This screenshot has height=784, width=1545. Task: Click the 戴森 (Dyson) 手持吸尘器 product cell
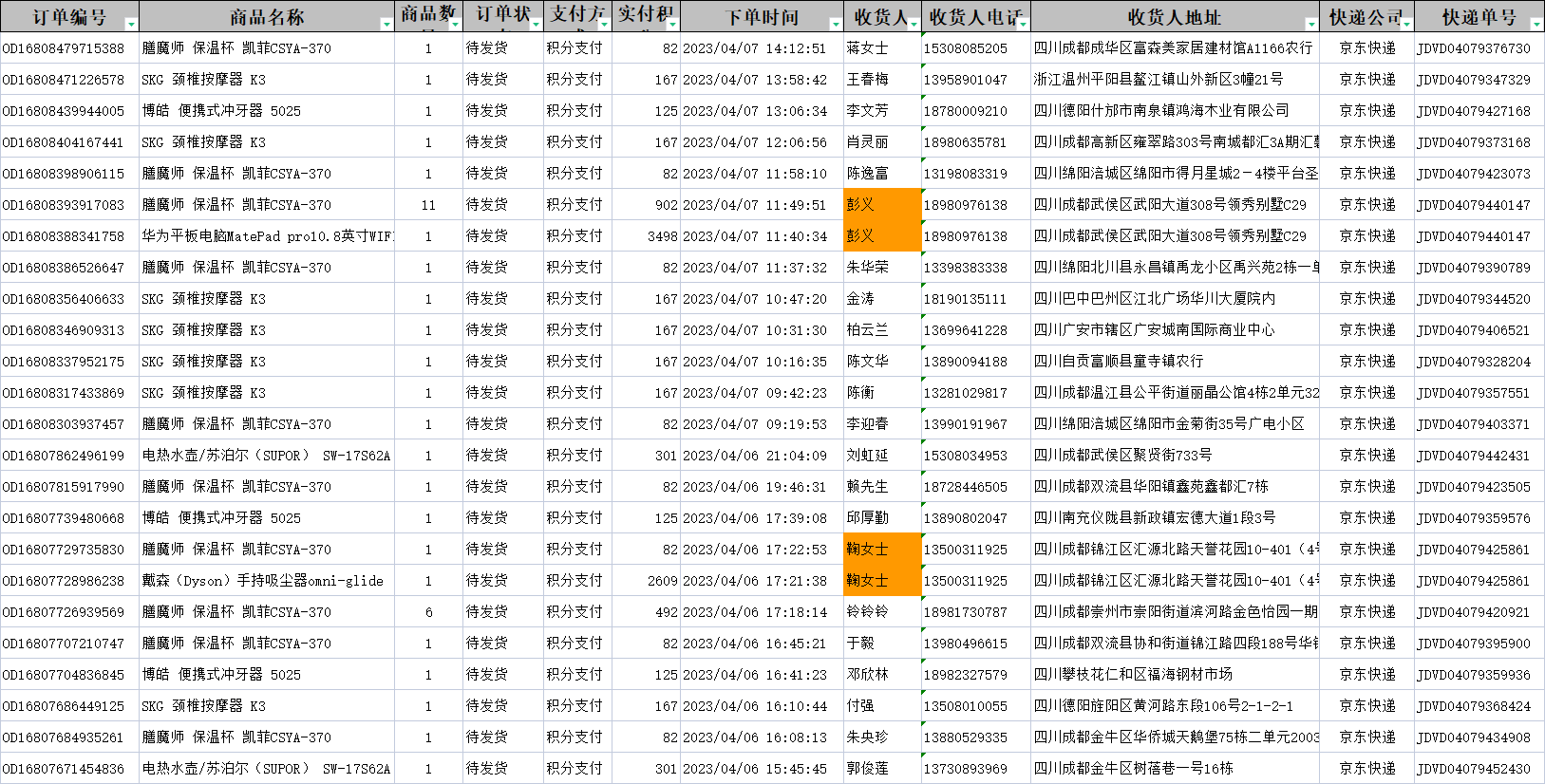267,580
